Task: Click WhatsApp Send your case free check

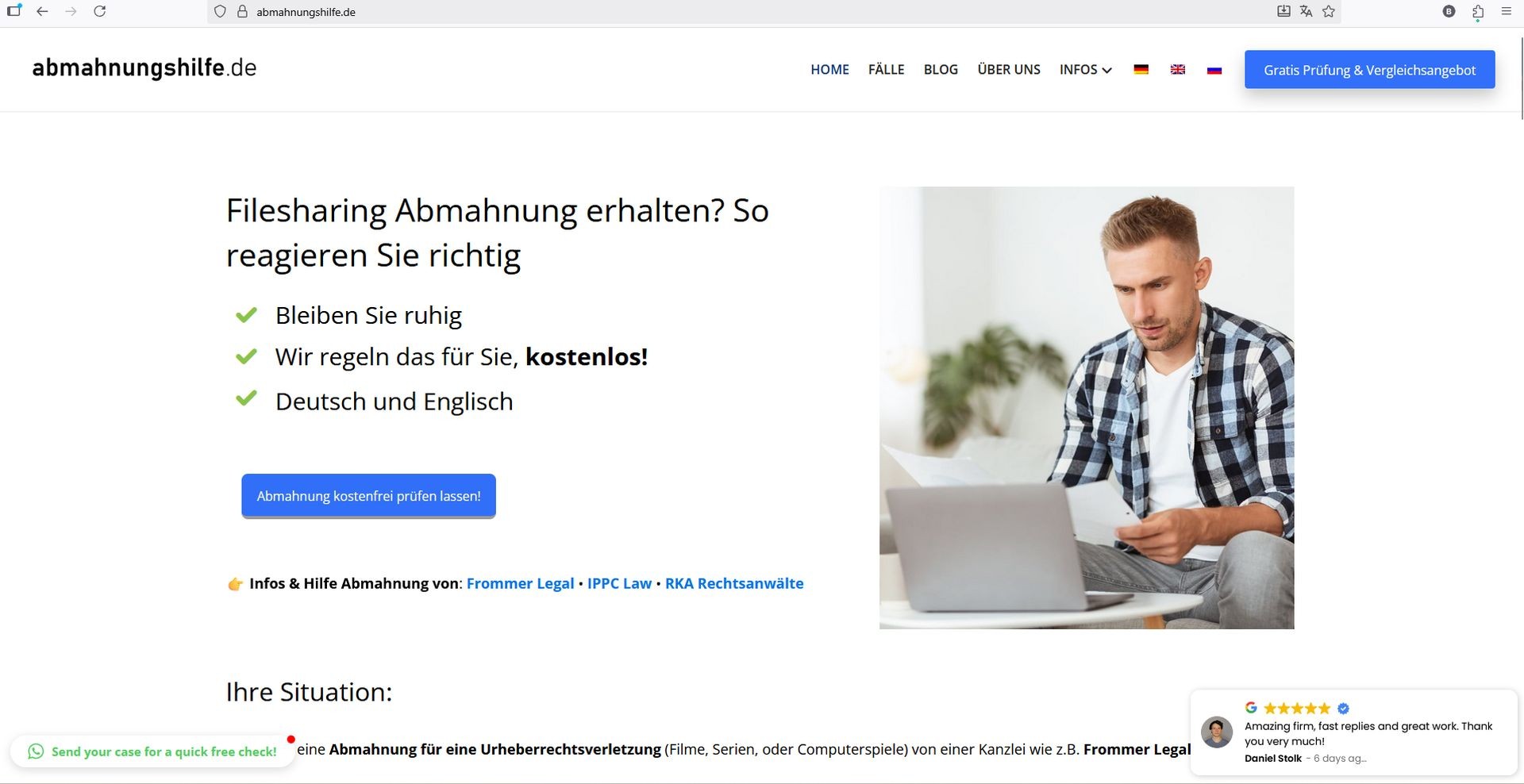Action: pyautogui.click(x=152, y=751)
